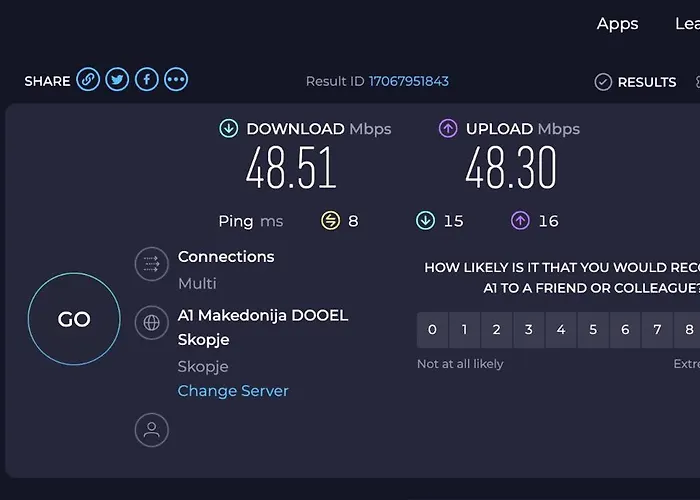The image size is (700, 500).
Task: Click the upload arrow icon
Action: pyautogui.click(x=448, y=128)
